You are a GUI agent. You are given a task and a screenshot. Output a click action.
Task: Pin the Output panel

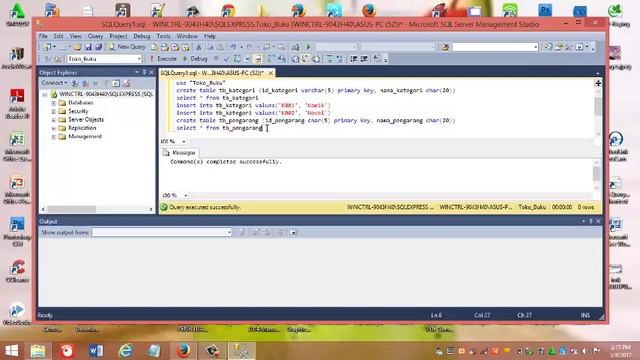pyautogui.click(x=591, y=221)
